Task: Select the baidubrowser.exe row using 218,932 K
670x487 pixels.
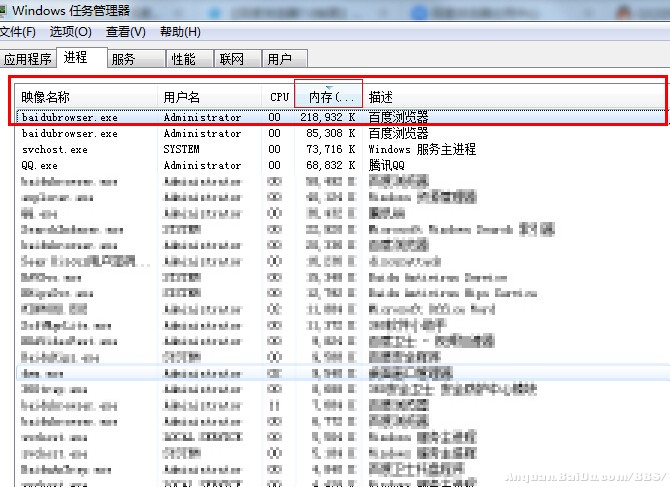Action: tap(342, 117)
